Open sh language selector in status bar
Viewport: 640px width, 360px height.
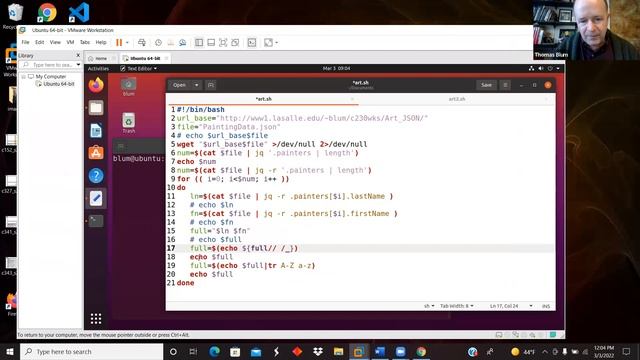(x=429, y=306)
